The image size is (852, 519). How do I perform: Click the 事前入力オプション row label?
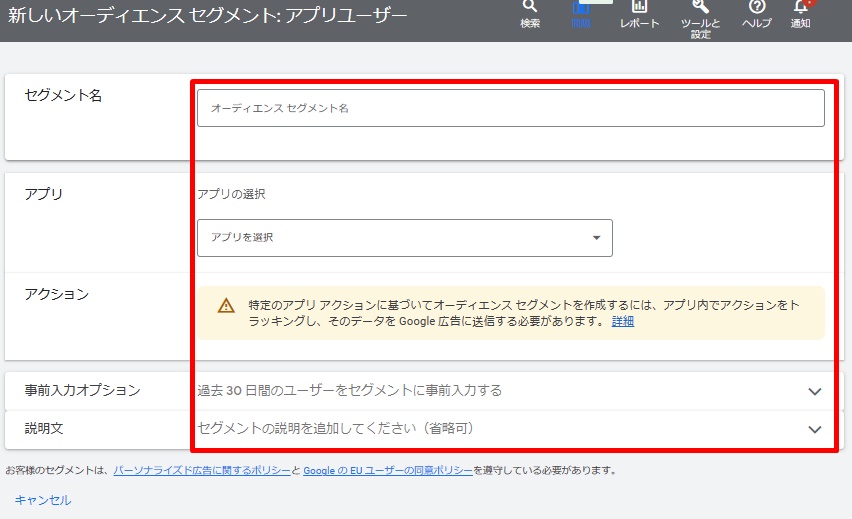[82, 390]
